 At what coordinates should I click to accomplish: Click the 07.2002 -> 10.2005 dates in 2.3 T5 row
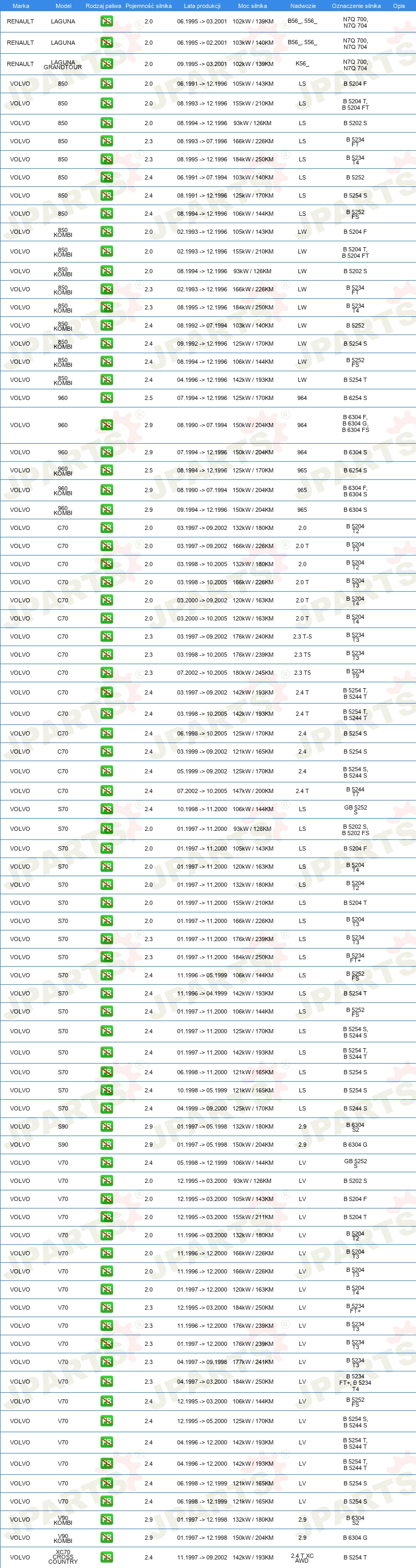click(x=202, y=673)
